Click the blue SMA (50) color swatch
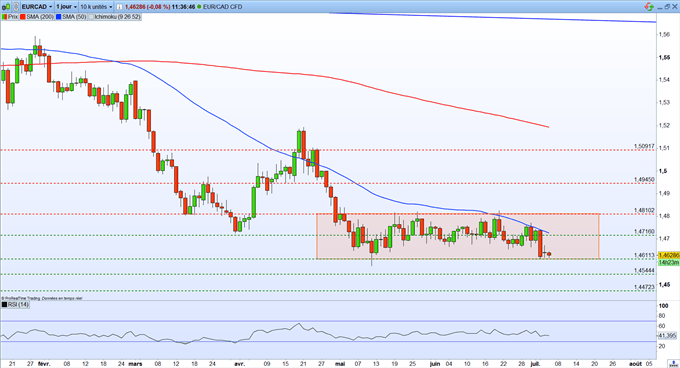This screenshot has height=368, width=680. point(59,17)
